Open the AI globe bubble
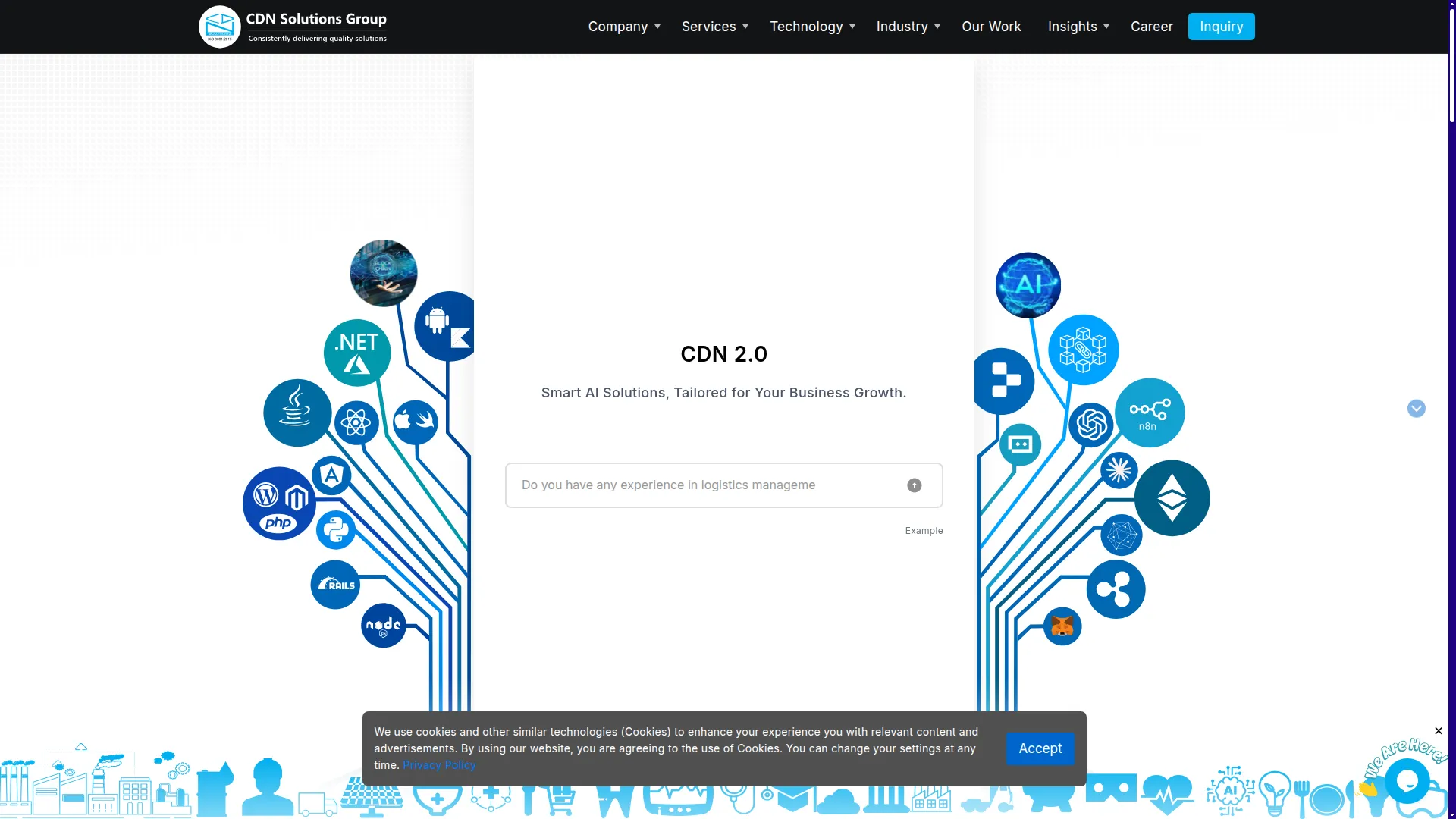1456x819 pixels. tap(1028, 285)
